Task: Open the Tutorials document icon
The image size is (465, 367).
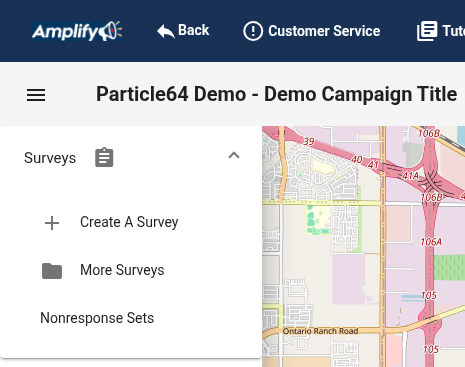Action: 427,31
